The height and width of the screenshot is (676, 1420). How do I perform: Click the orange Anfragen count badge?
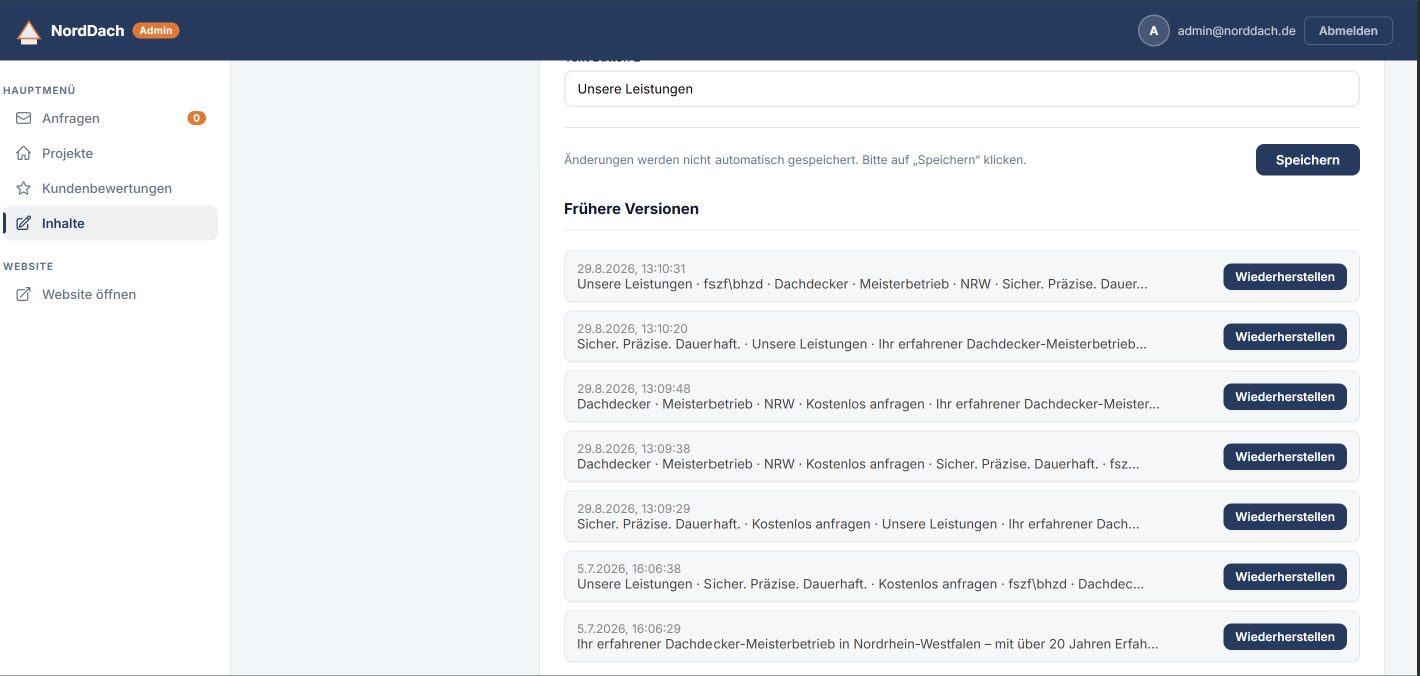click(x=197, y=118)
